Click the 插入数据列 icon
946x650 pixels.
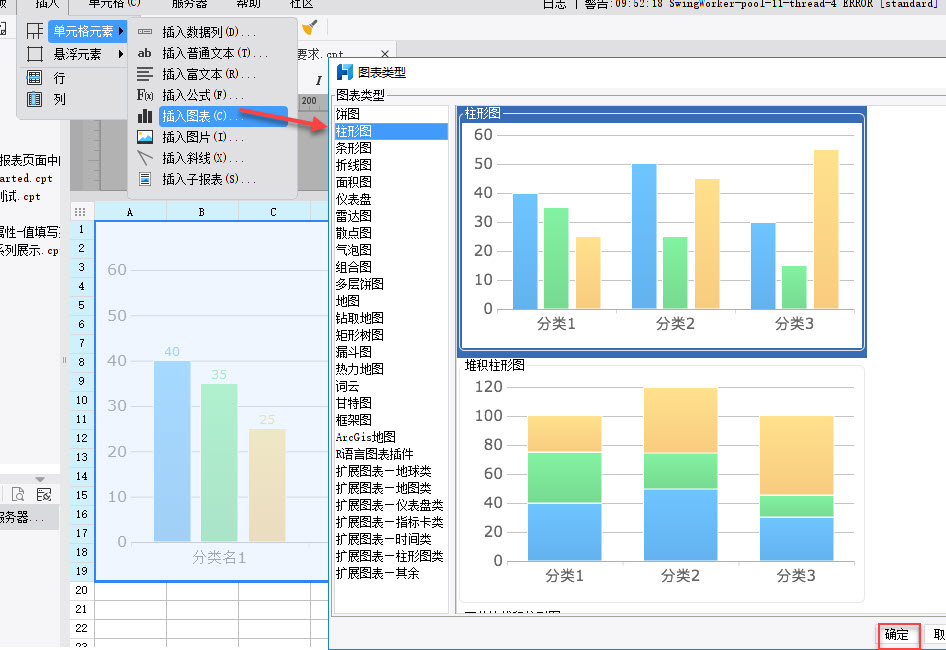pos(145,31)
